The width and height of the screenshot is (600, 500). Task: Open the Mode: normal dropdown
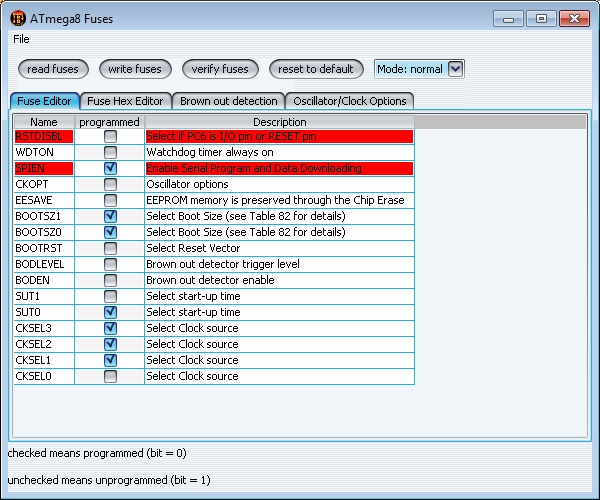point(419,69)
